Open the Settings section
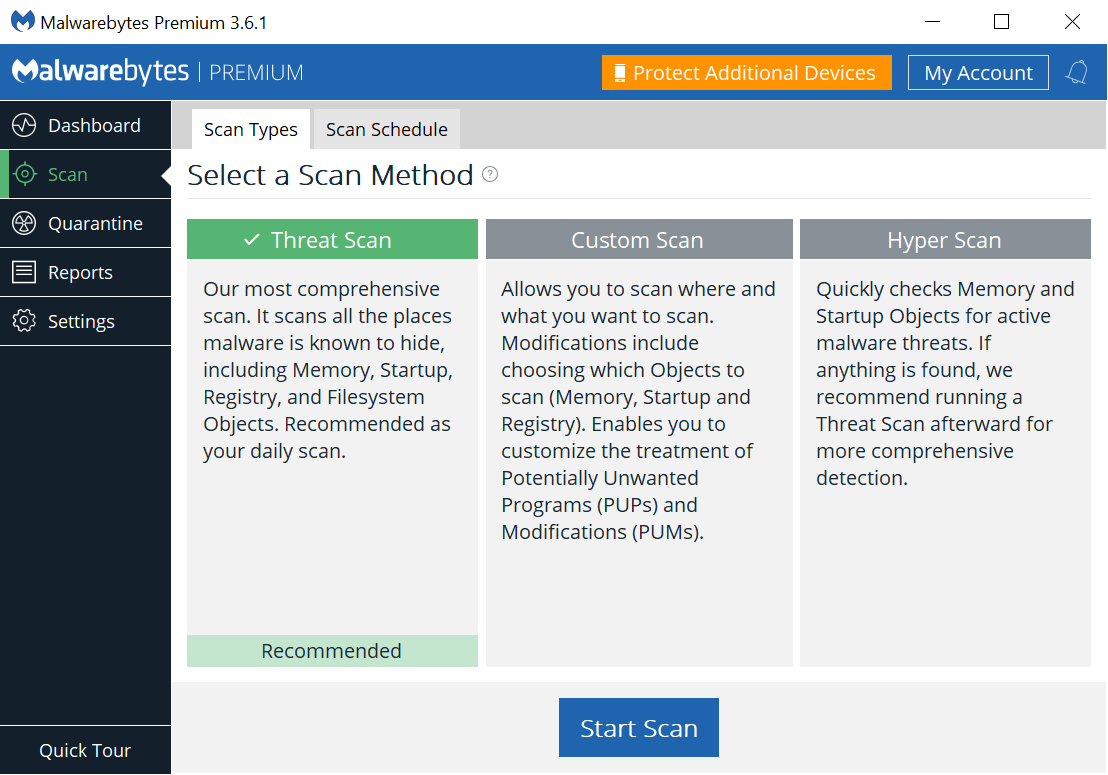 click(x=86, y=321)
